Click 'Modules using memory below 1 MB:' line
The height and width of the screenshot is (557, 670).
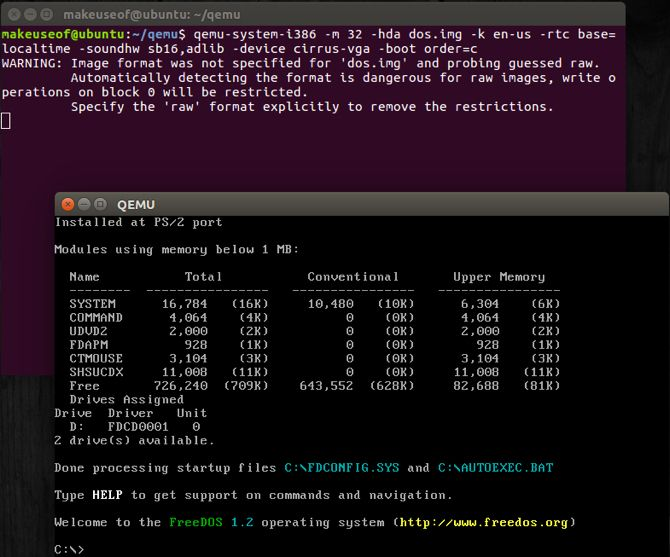(176, 249)
